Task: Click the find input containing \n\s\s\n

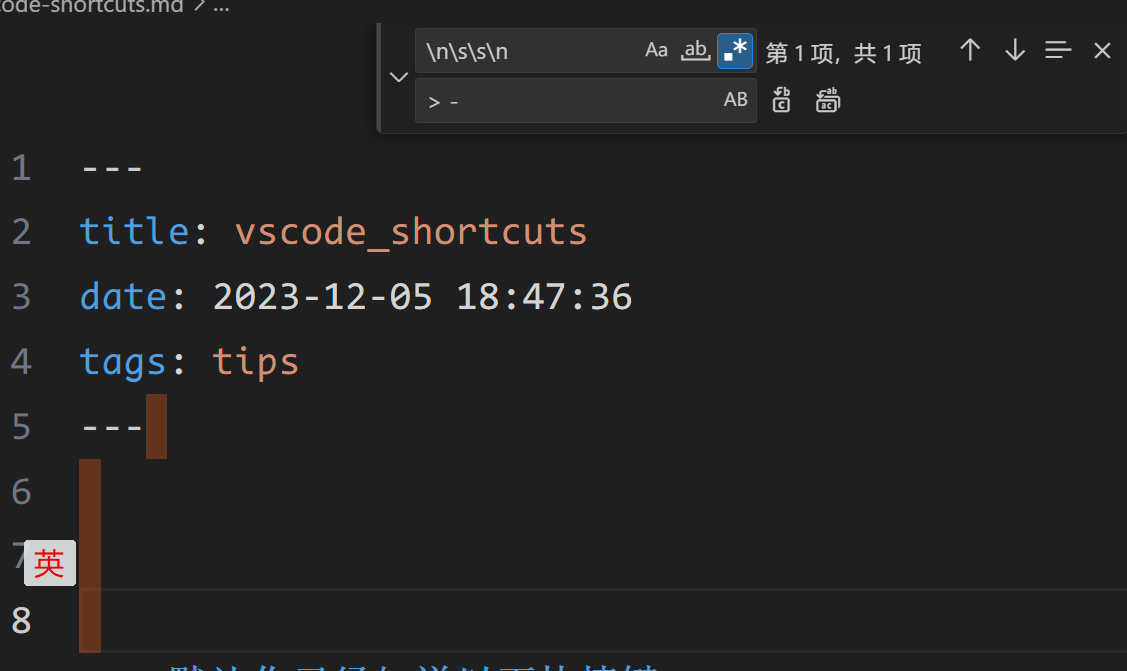Action: pyautogui.click(x=529, y=51)
